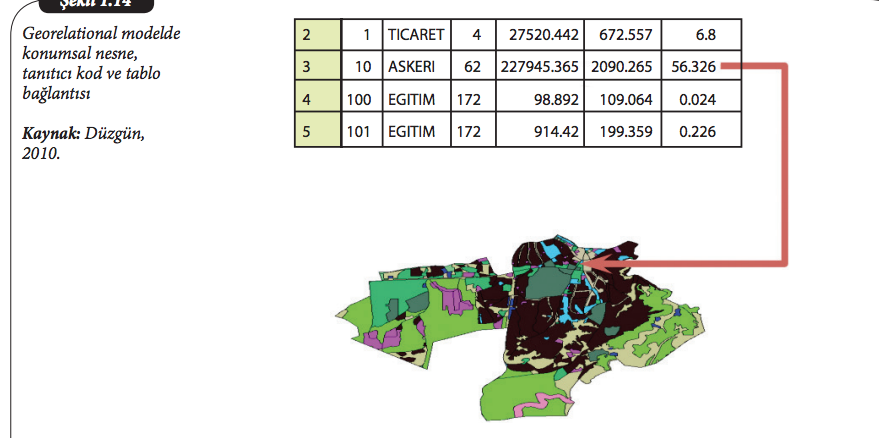This screenshot has width=879, height=438.
Task: Click the TICARET cell in the table
Action: coord(416,35)
